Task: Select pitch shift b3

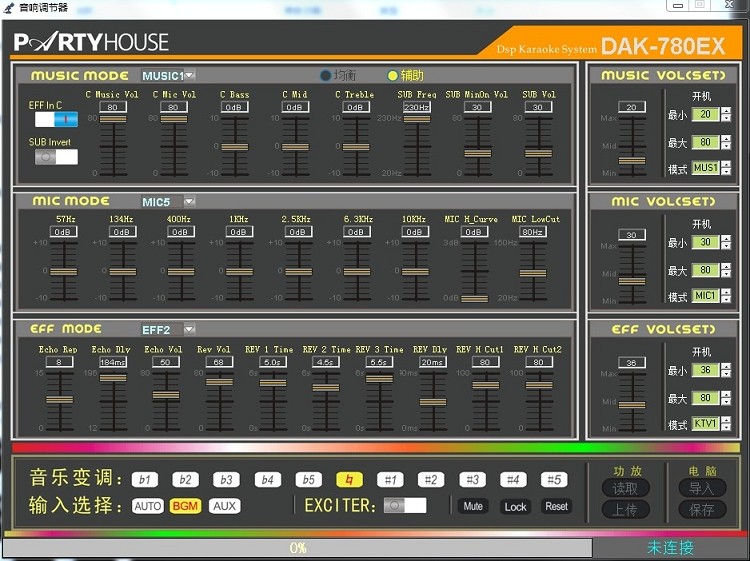Action: (227, 480)
